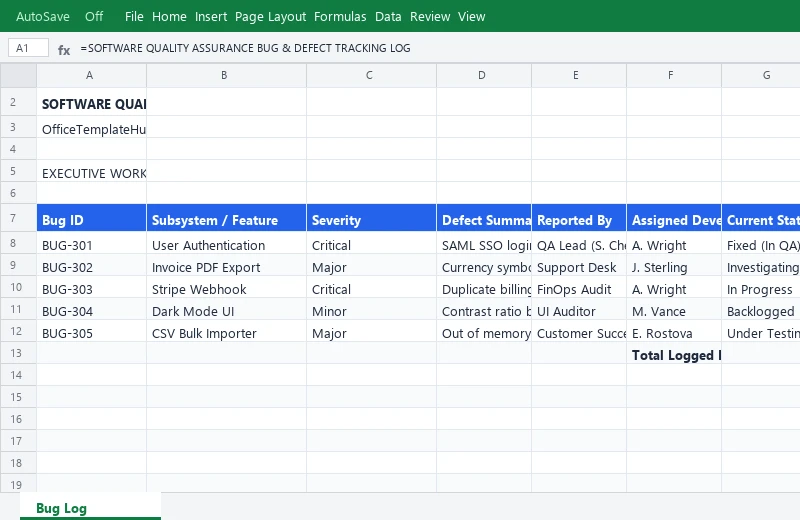Select cell BUG-302
The image size is (800, 520).
click(x=91, y=265)
